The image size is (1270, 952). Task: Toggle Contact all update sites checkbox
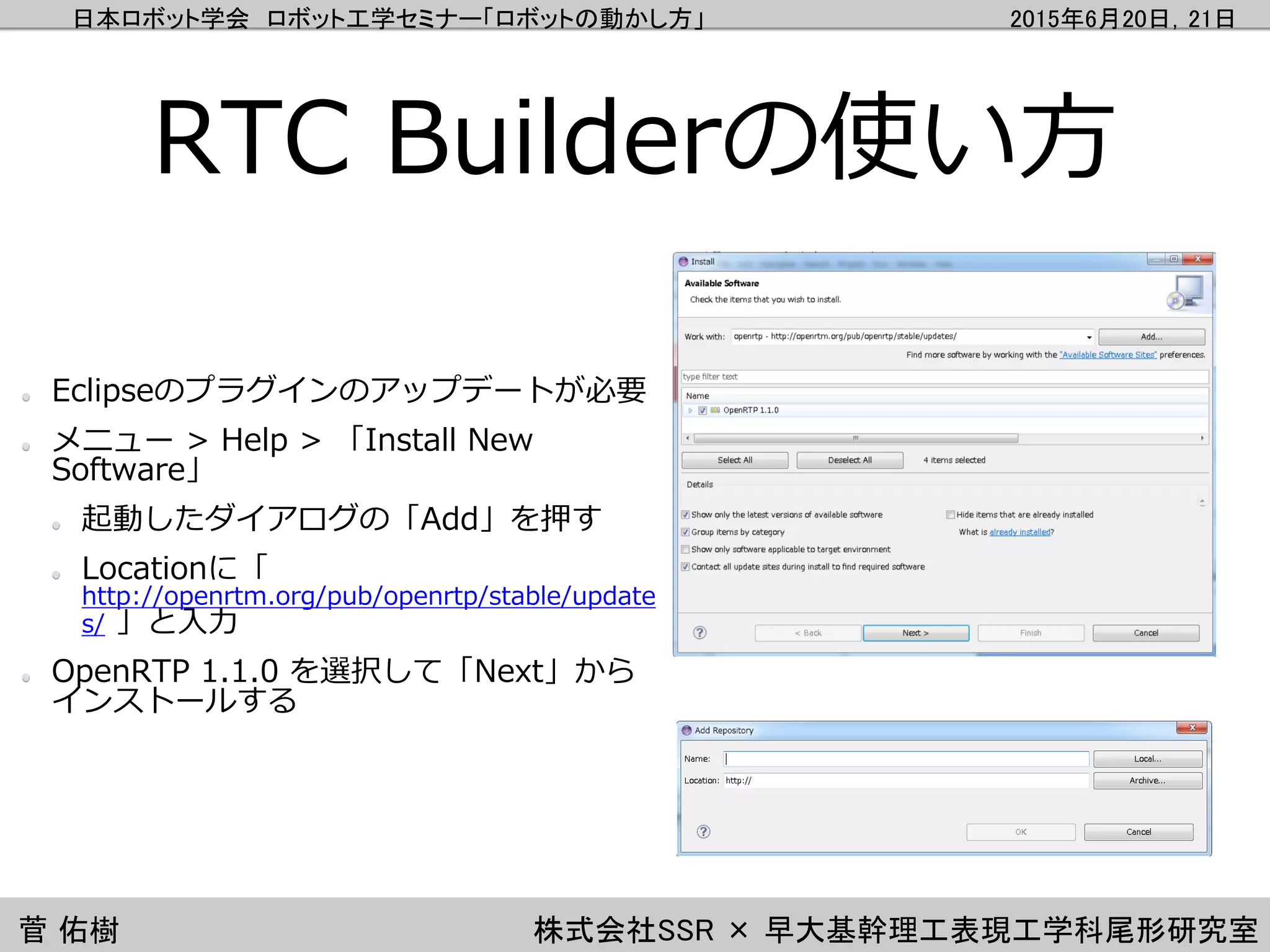(685, 566)
